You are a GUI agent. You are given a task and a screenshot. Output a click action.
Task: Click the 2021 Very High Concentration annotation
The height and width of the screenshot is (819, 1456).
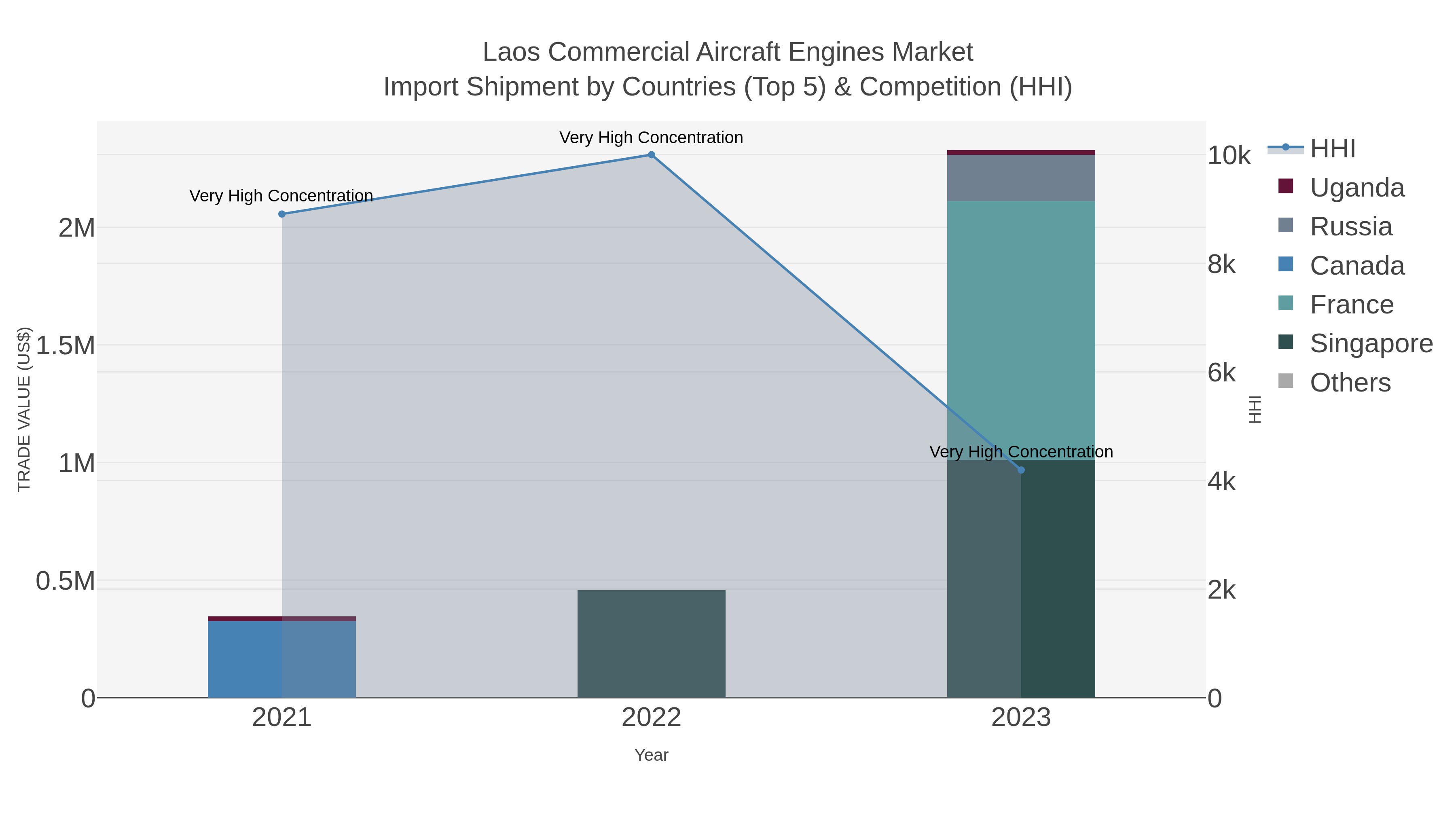click(281, 196)
